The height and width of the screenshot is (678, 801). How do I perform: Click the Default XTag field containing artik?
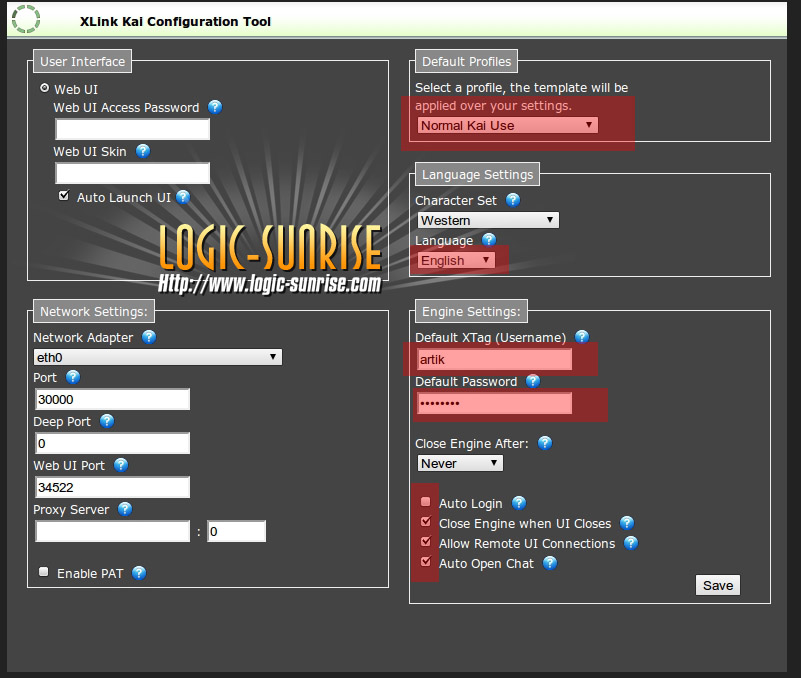pos(494,359)
